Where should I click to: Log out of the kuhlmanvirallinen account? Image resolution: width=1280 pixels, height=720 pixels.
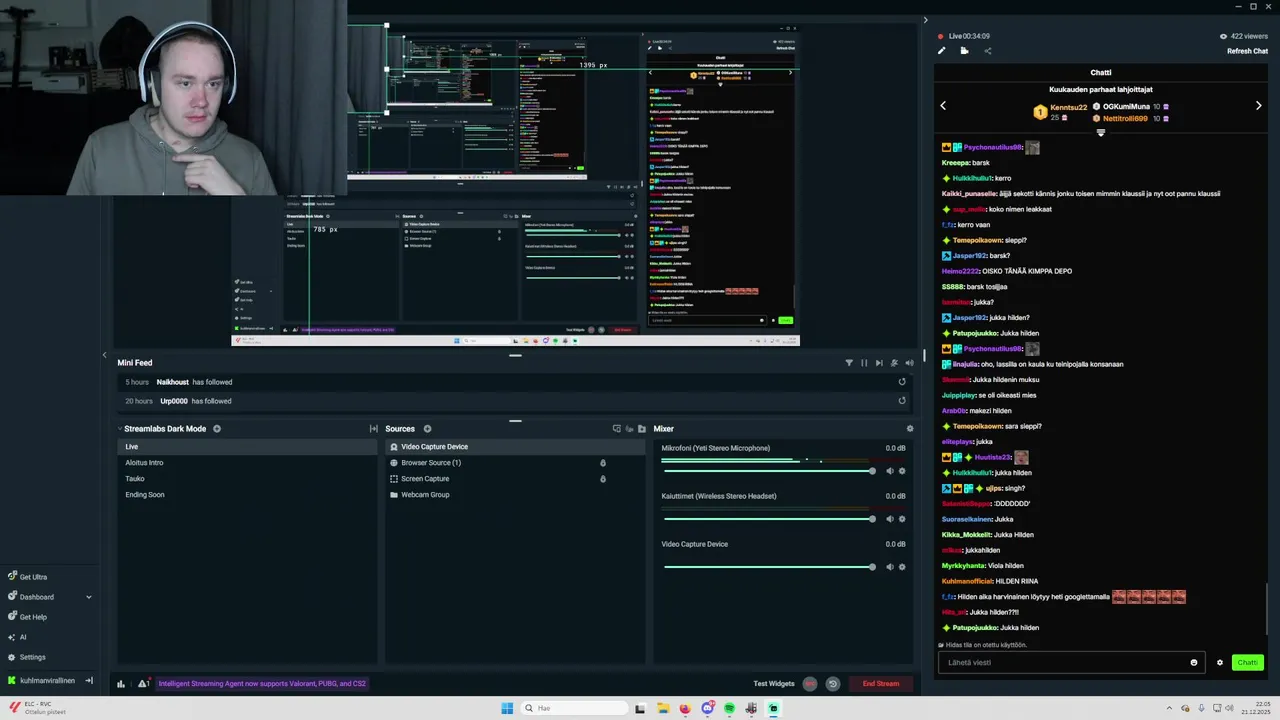pyautogui.click(x=89, y=681)
